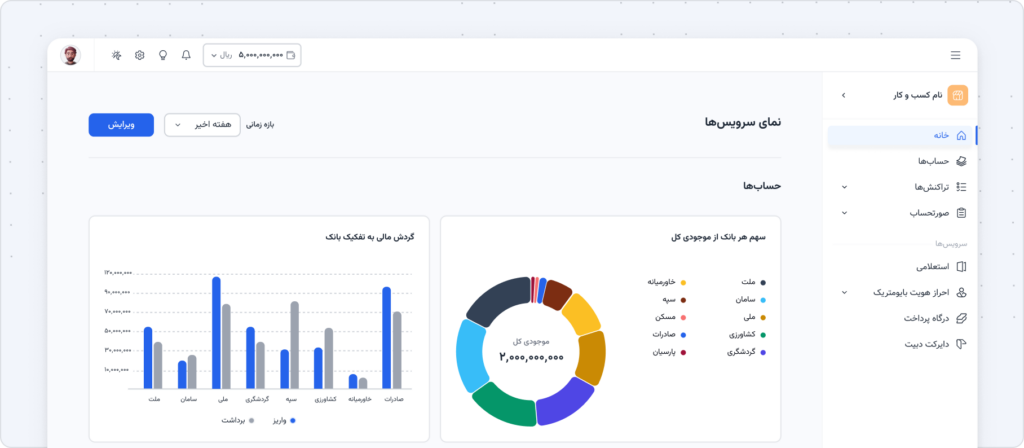The height and width of the screenshot is (448, 1024).
Task: Click the استعلامی service icon
Action: click(x=961, y=267)
